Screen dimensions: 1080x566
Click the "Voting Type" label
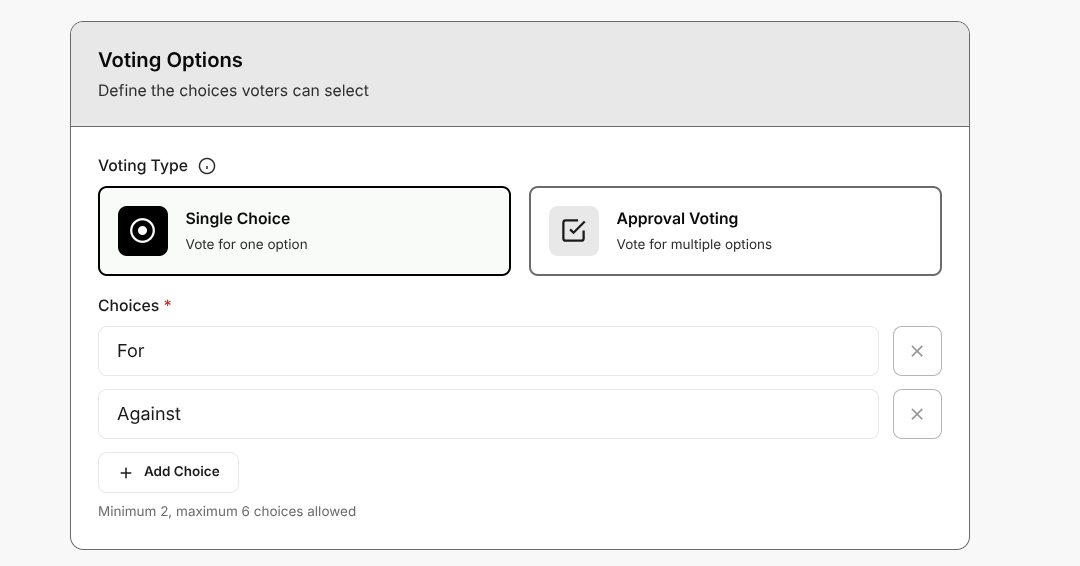(x=143, y=166)
